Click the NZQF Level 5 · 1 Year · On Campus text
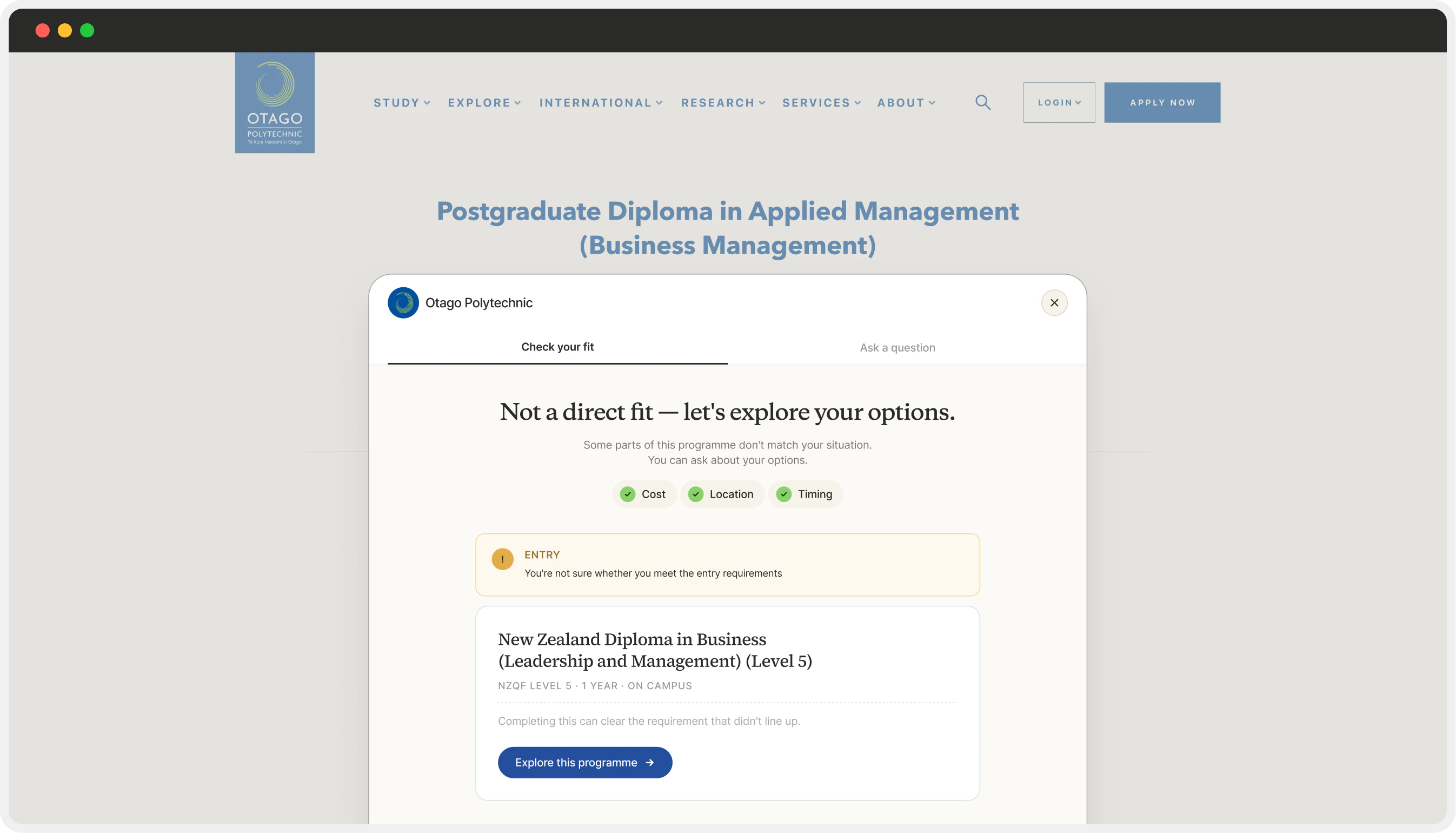 [595, 686]
